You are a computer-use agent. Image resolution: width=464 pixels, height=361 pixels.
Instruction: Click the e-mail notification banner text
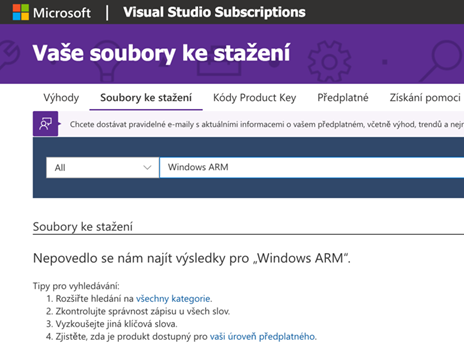(x=267, y=124)
